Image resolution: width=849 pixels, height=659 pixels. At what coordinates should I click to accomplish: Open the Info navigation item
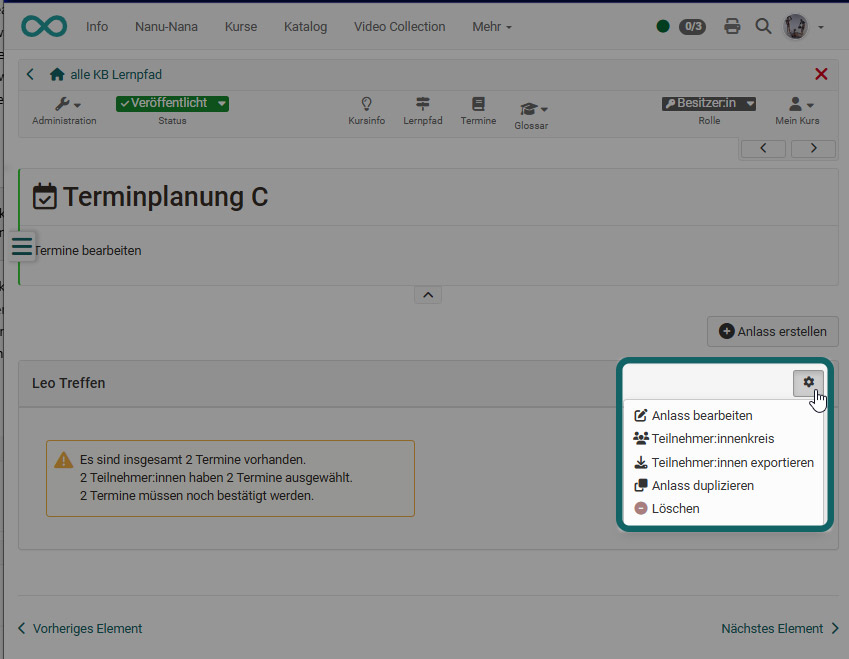pyautogui.click(x=97, y=27)
